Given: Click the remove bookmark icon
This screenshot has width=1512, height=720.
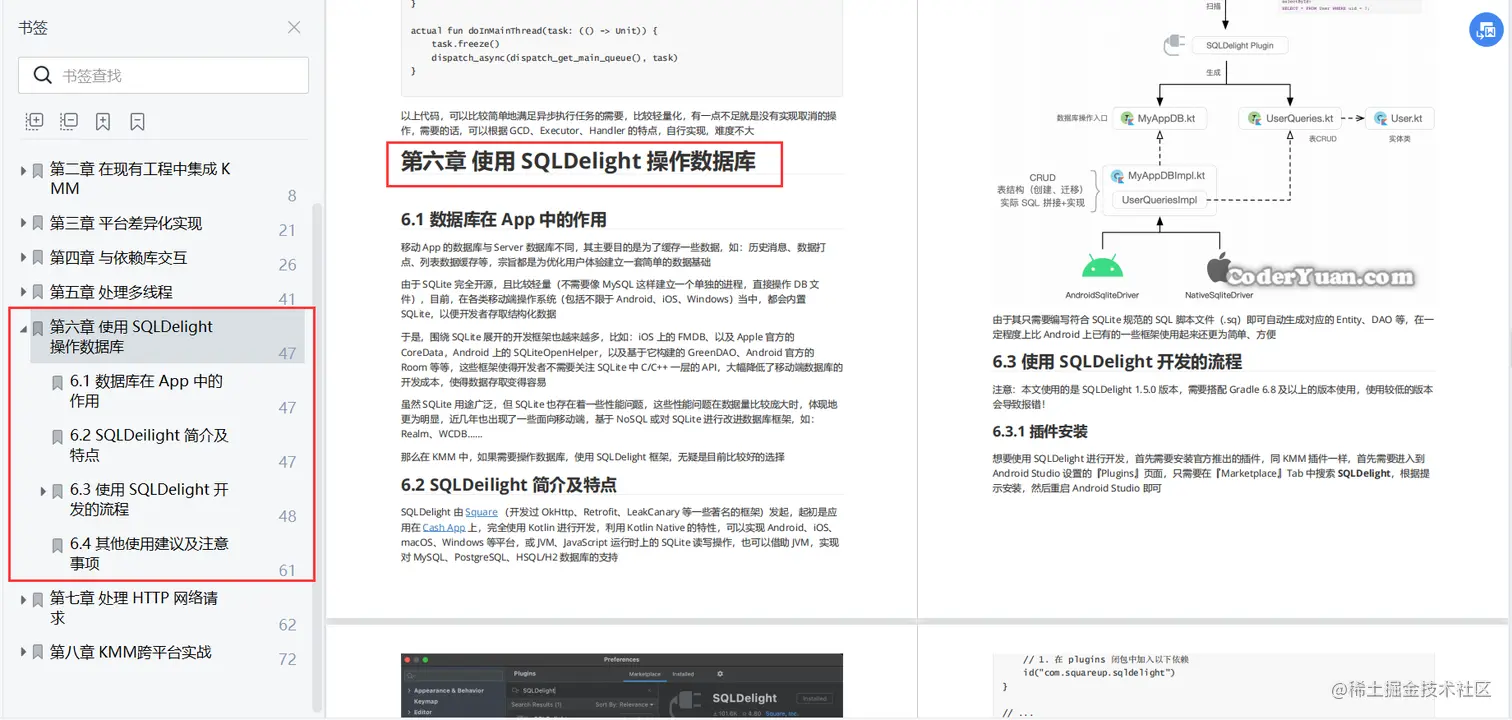Looking at the screenshot, I should [137, 121].
